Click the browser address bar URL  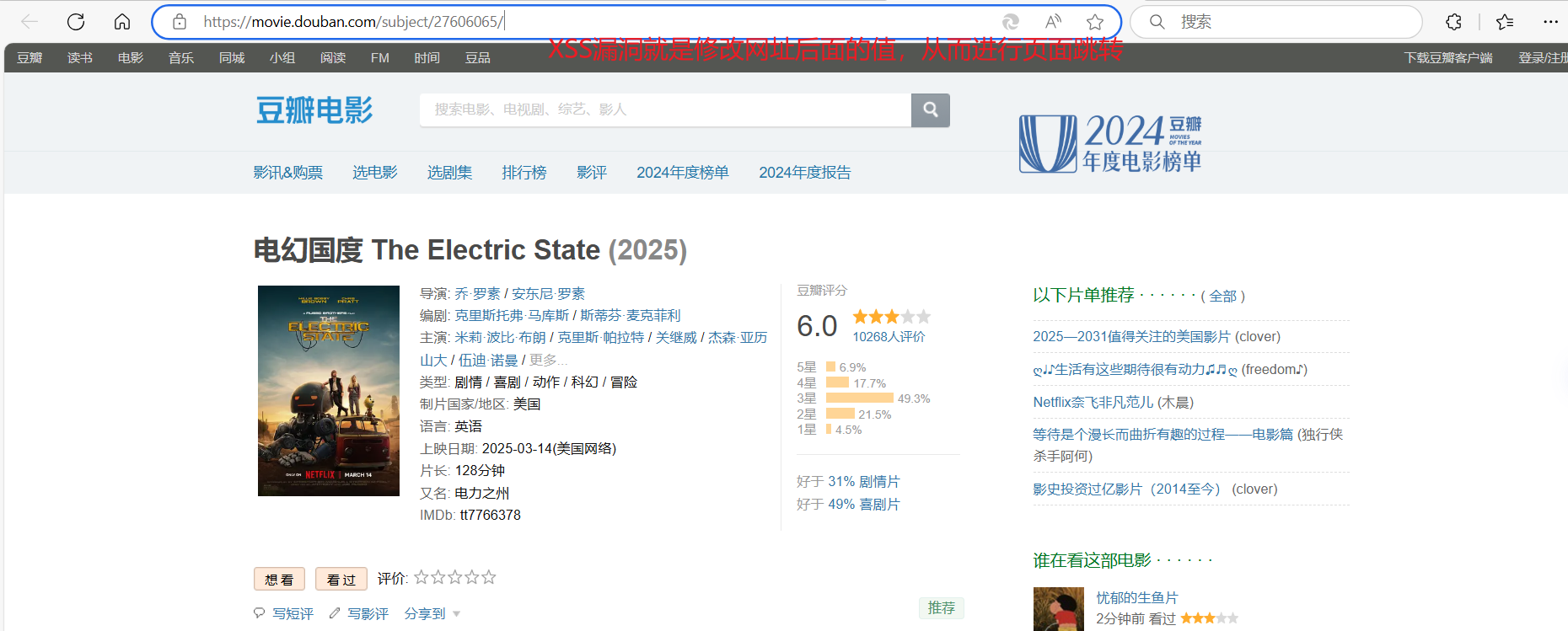tap(354, 22)
